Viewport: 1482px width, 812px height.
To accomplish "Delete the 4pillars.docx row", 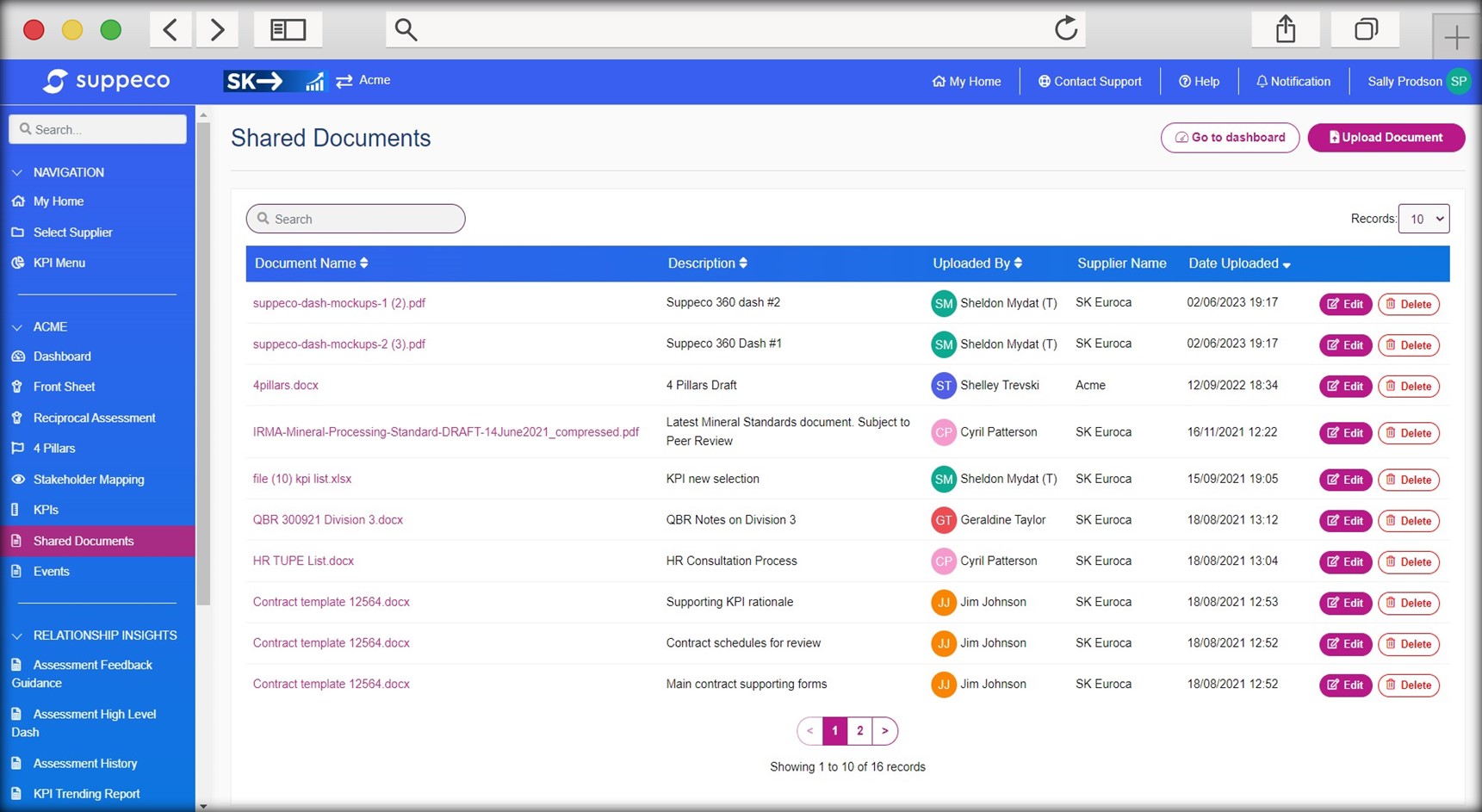I will pos(1409,387).
